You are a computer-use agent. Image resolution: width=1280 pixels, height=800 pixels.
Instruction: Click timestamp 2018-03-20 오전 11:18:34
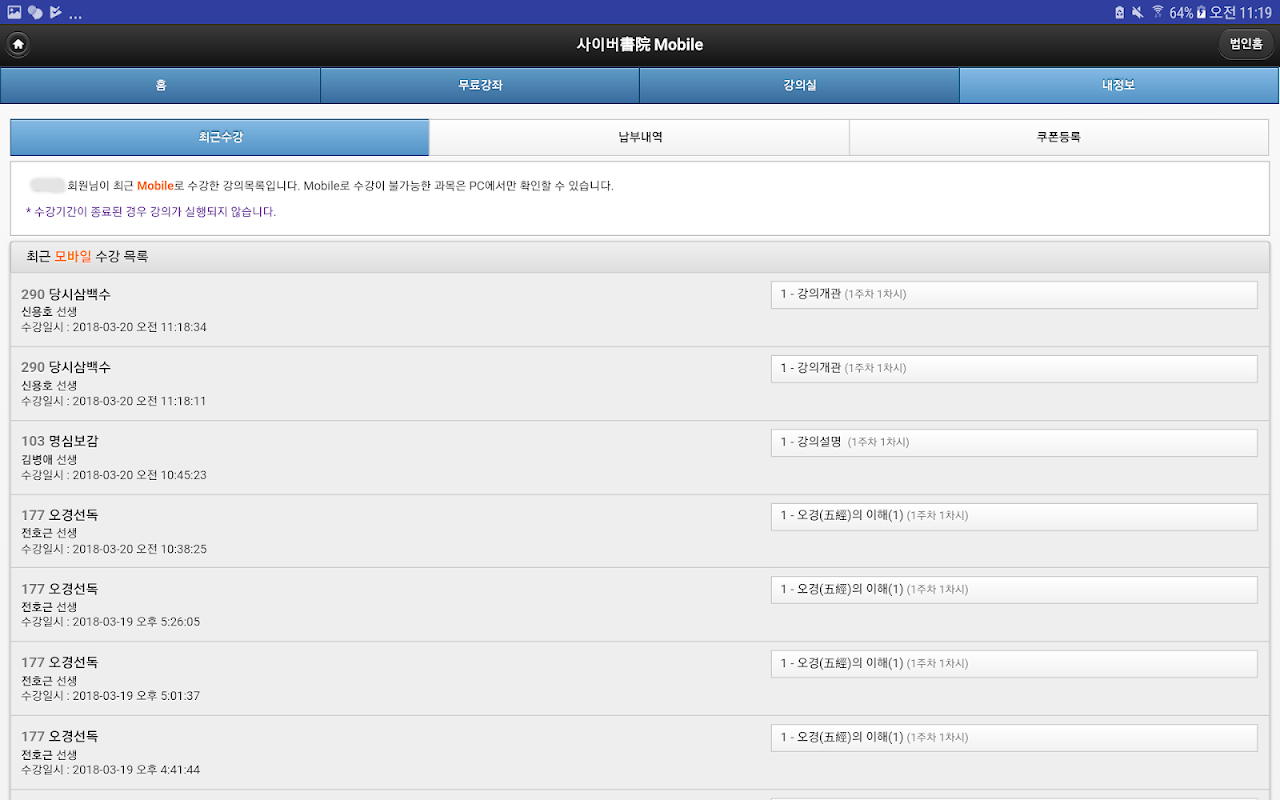(139, 327)
